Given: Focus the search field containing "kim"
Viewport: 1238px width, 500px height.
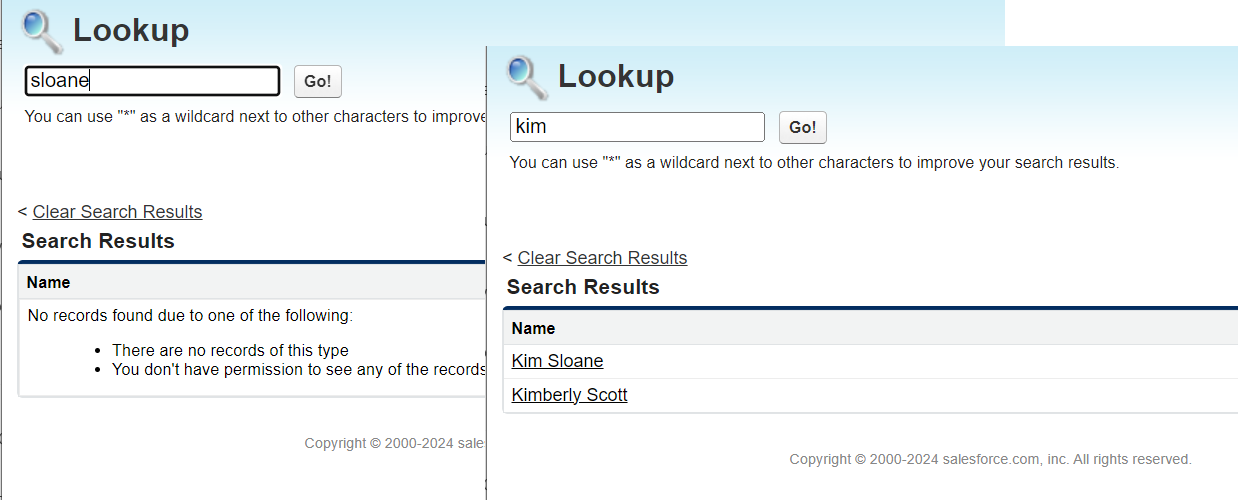Looking at the screenshot, I should 637,127.
